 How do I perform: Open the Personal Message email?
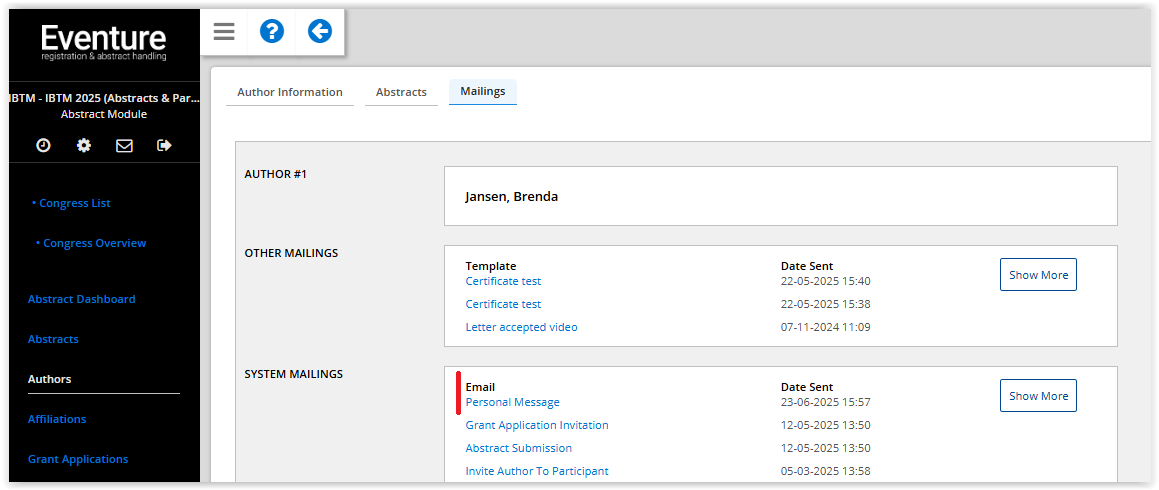pyautogui.click(x=512, y=403)
